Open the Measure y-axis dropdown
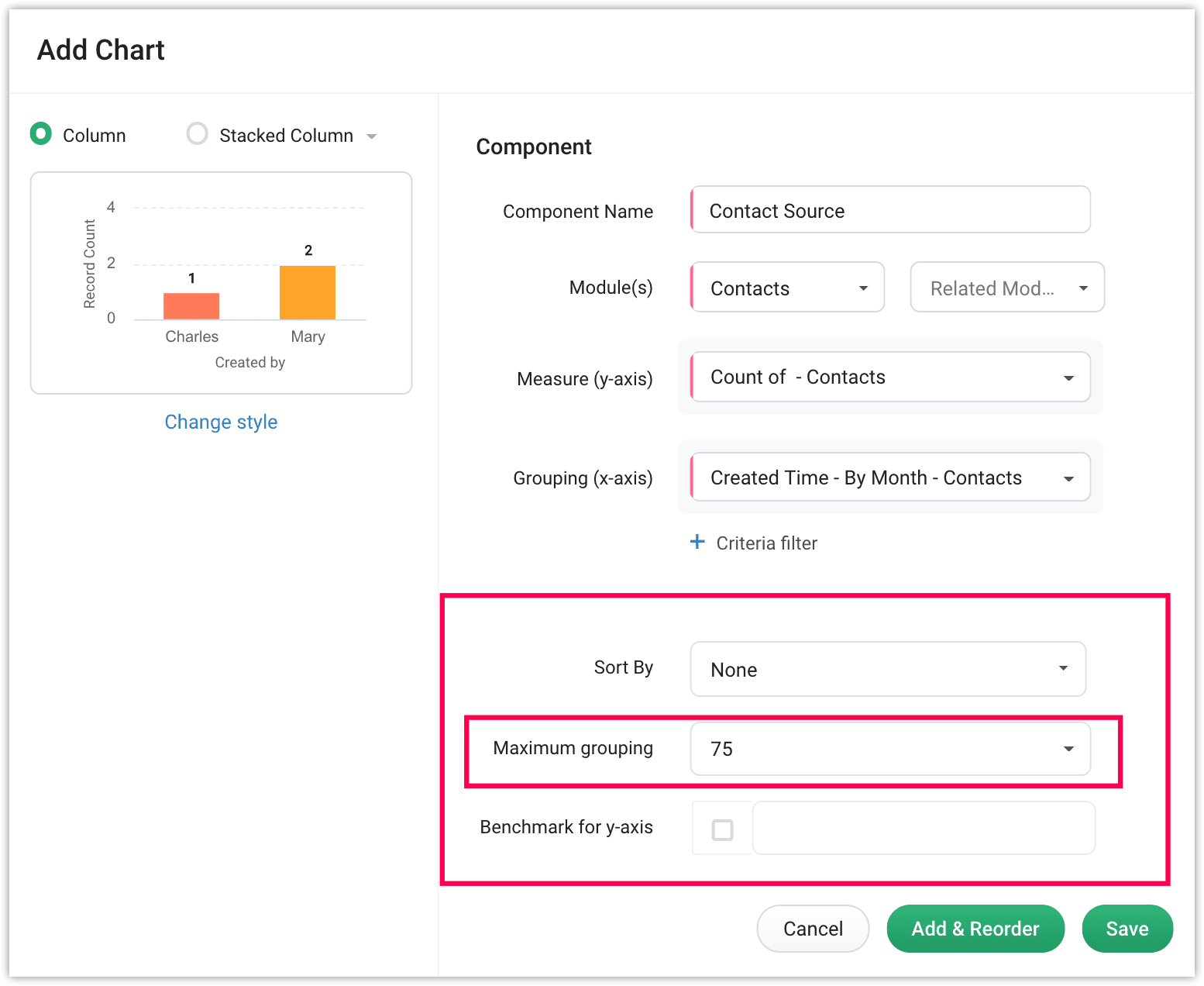Screen dimensions: 1204x986 [890, 378]
